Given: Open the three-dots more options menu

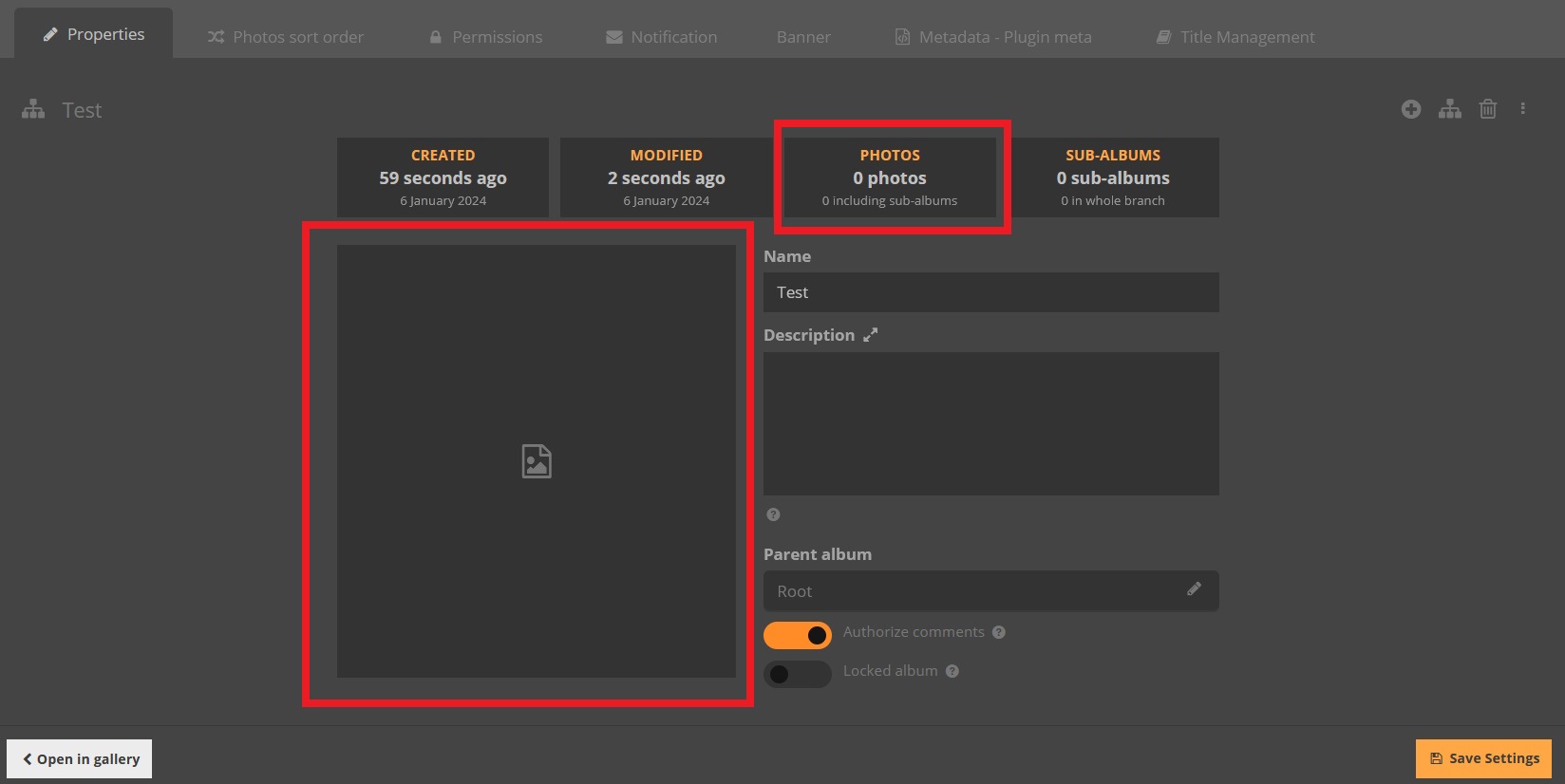Looking at the screenshot, I should (1523, 109).
